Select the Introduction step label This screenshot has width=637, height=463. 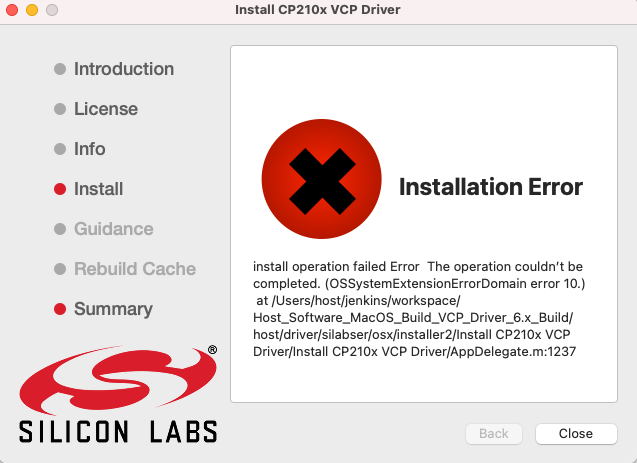[x=123, y=69]
